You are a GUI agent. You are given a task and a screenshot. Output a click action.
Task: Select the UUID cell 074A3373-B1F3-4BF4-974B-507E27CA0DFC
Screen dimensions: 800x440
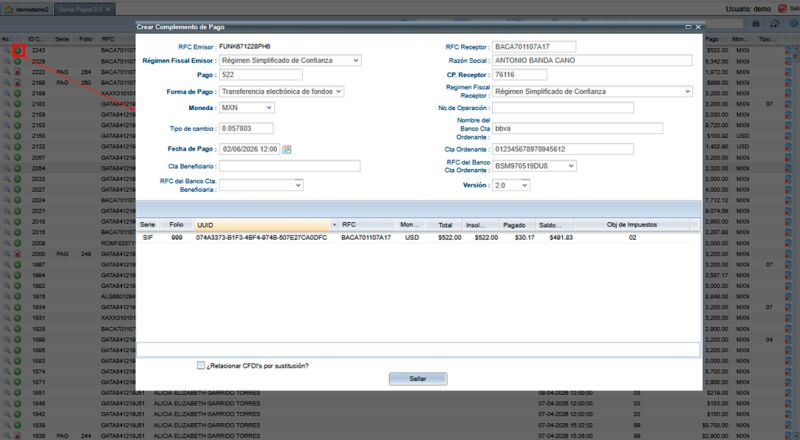[261, 238]
